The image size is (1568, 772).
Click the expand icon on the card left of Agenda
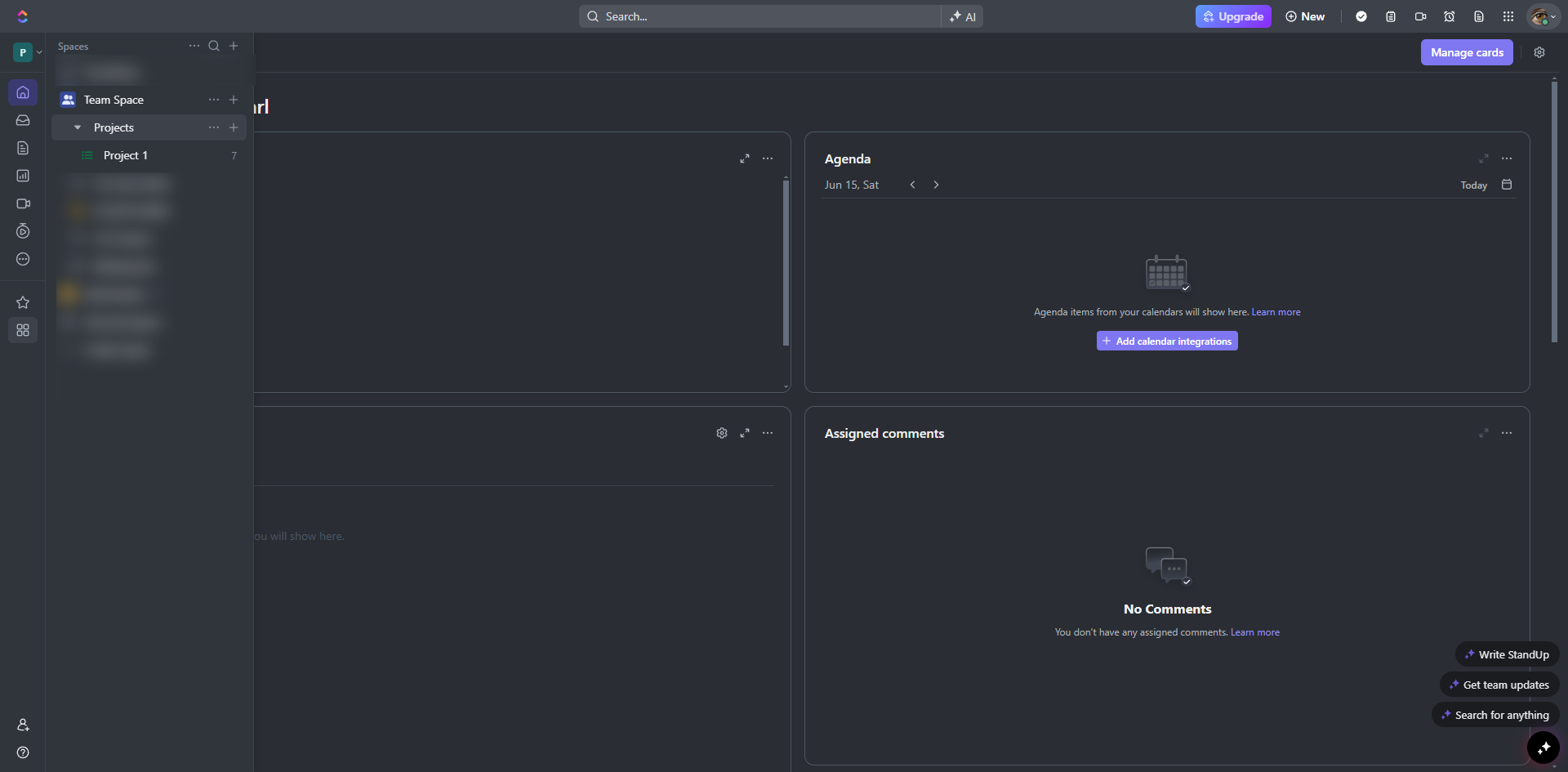745,158
